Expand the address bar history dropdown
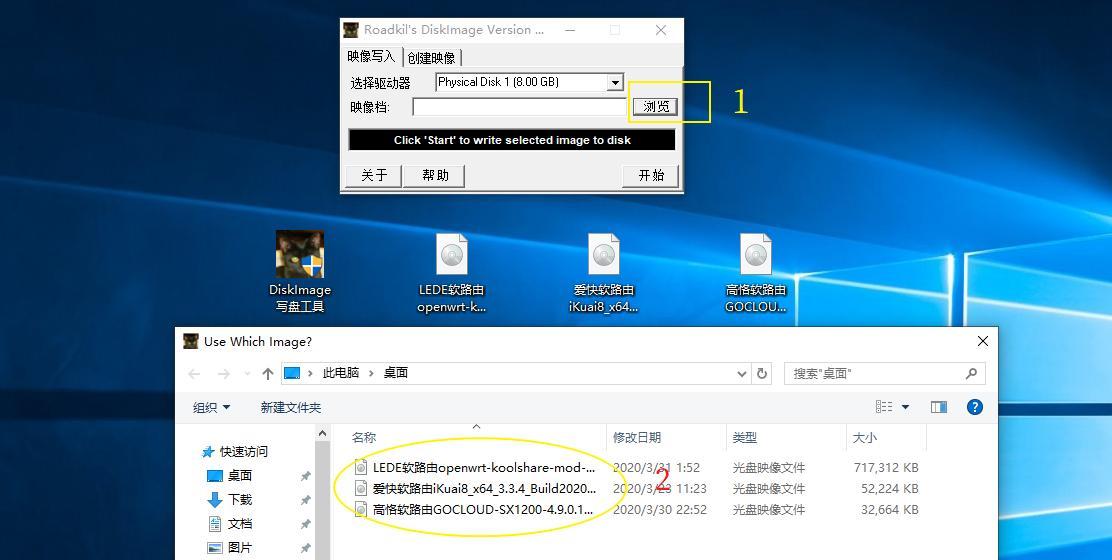This screenshot has width=1112, height=560. pyautogui.click(x=742, y=374)
